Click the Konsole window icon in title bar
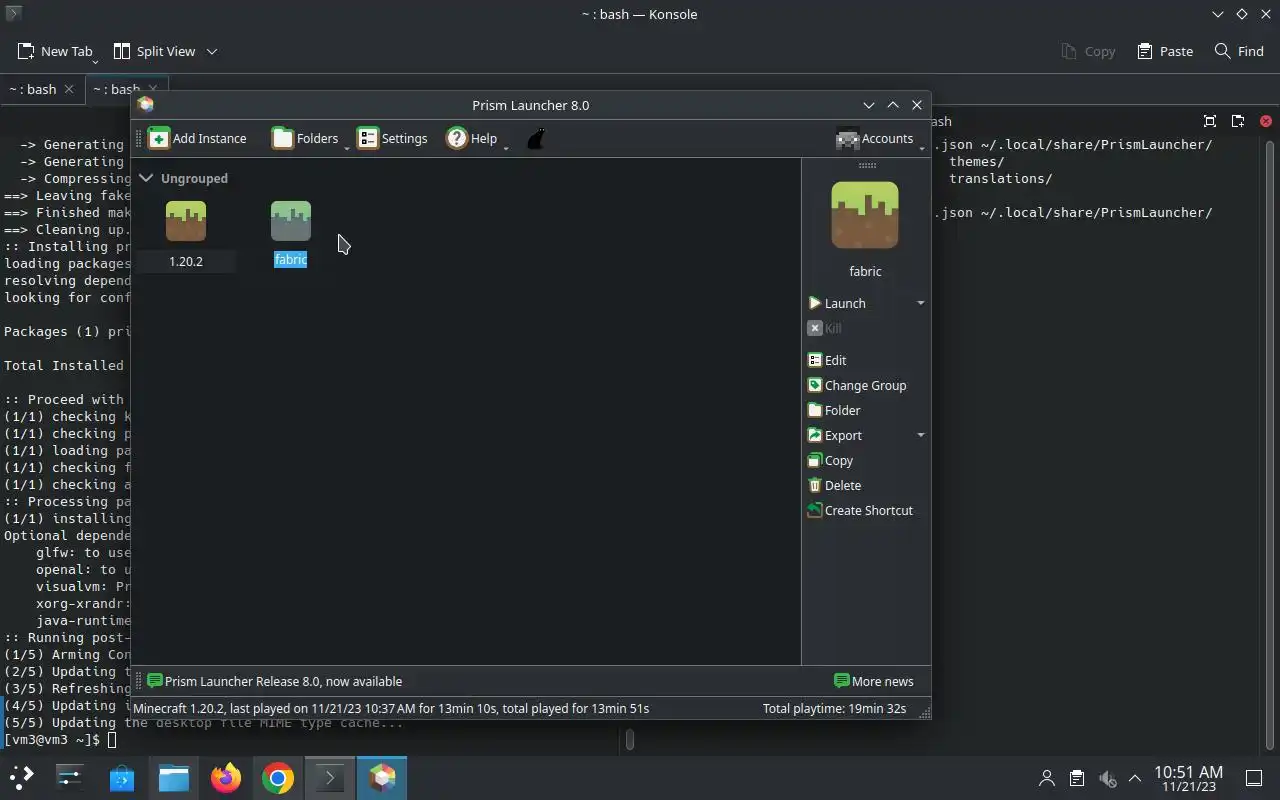1280x800 pixels. click(14, 14)
